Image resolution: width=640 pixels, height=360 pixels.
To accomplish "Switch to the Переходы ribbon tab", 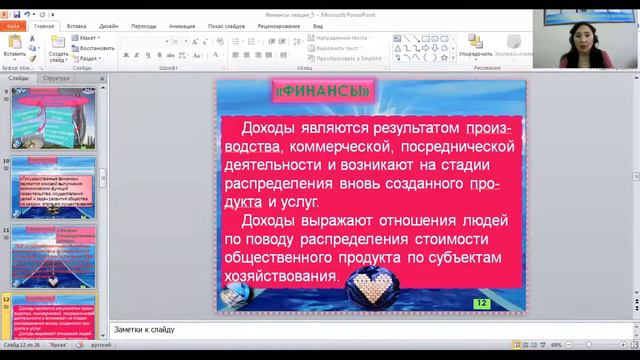I will 144,26.
